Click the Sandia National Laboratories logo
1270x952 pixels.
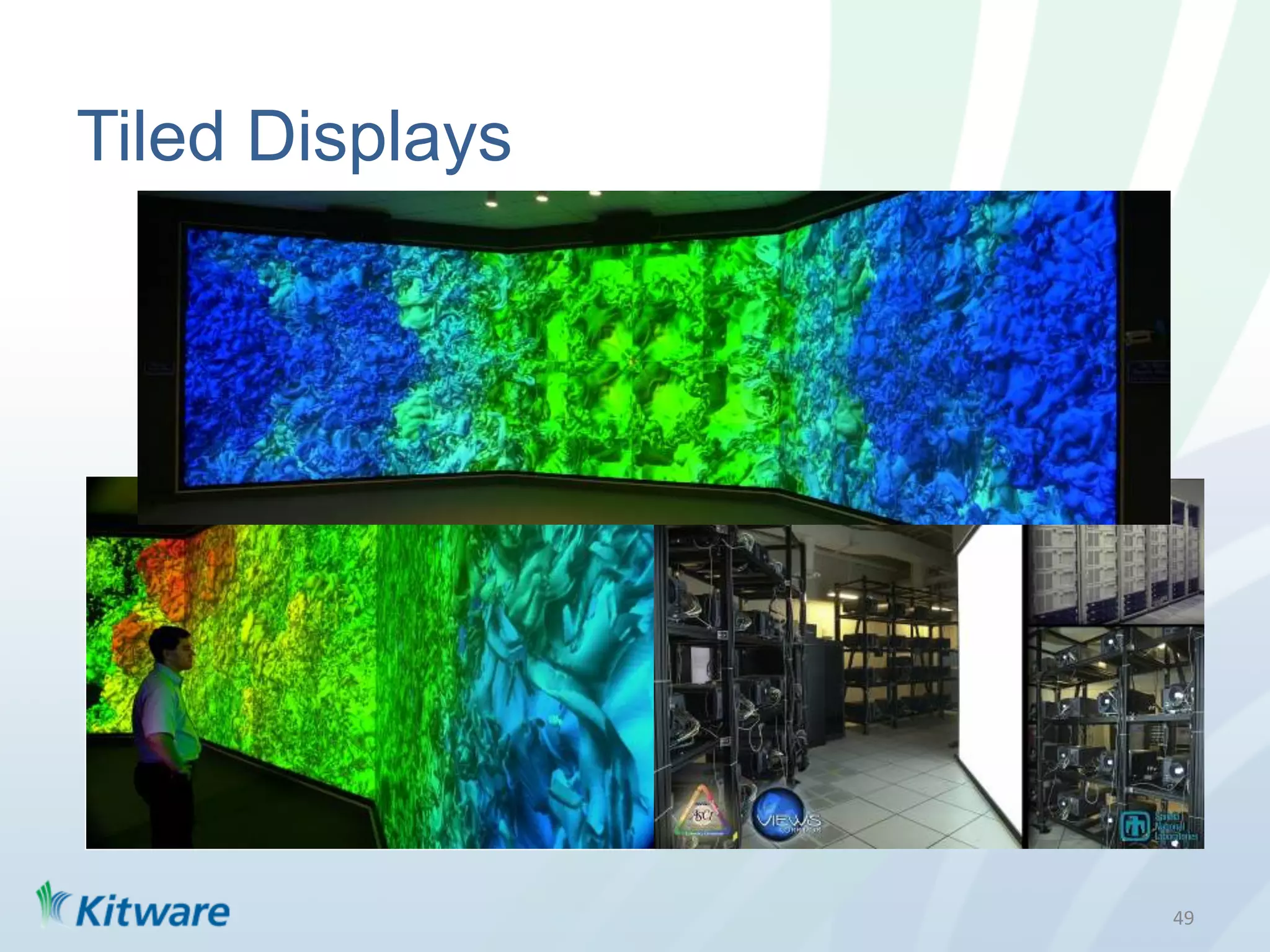point(1158,826)
